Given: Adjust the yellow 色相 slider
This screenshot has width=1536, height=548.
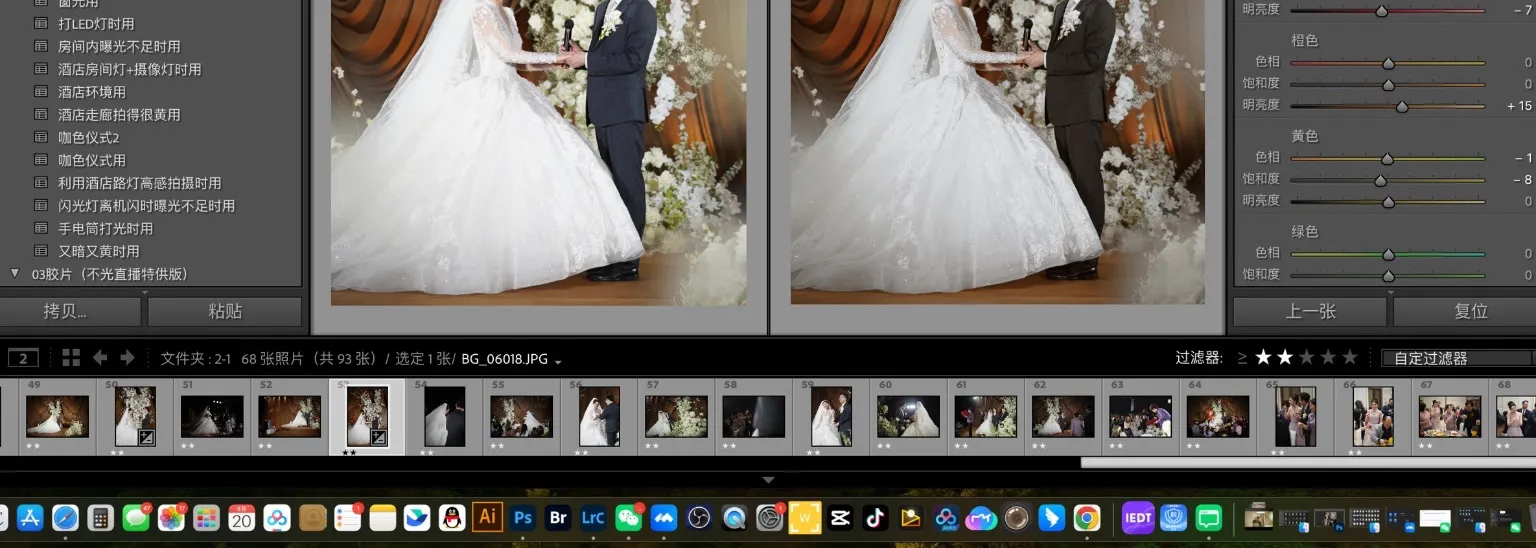Looking at the screenshot, I should click(x=1388, y=158).
